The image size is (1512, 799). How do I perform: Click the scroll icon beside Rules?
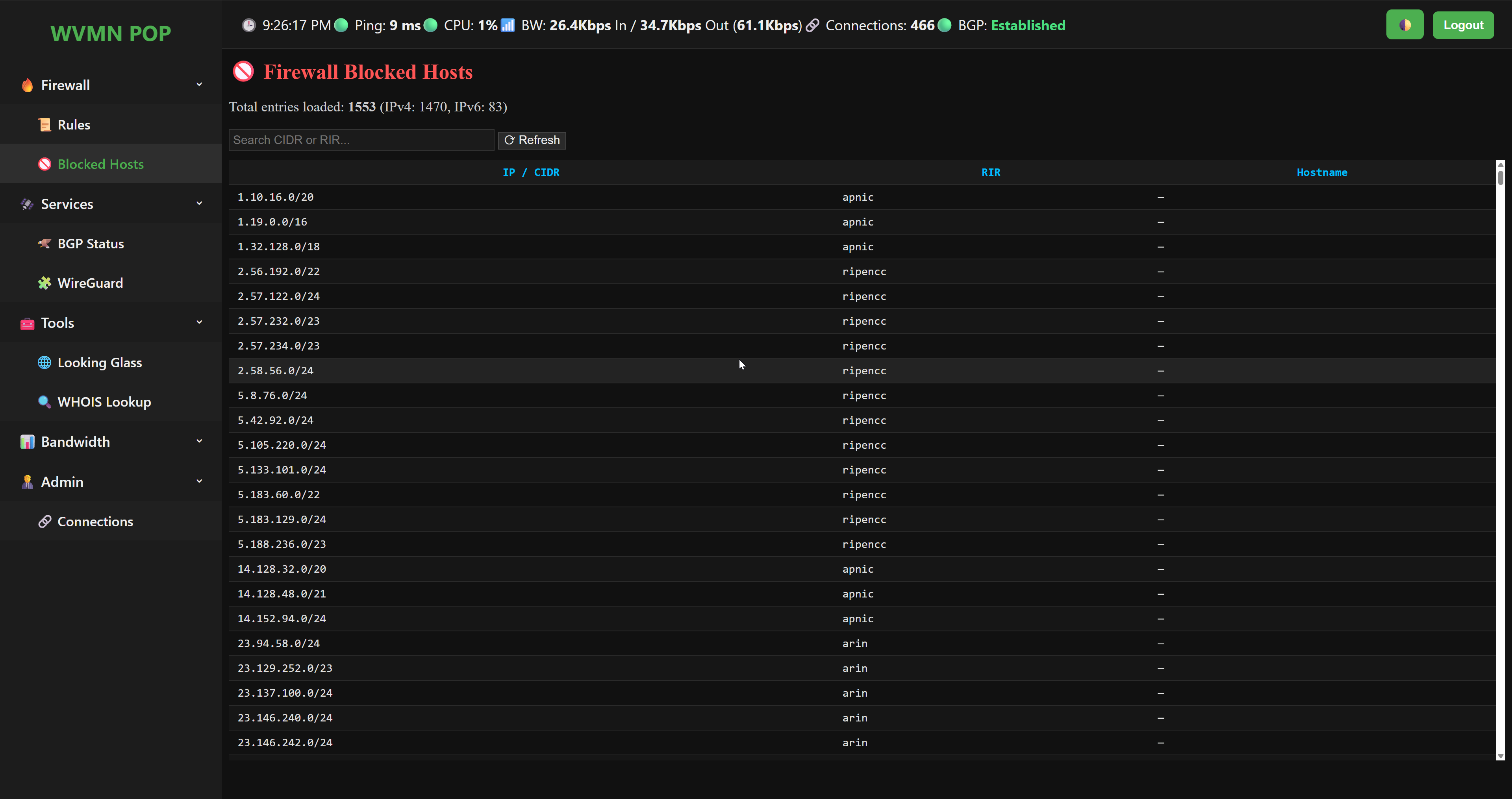[44, 125]
